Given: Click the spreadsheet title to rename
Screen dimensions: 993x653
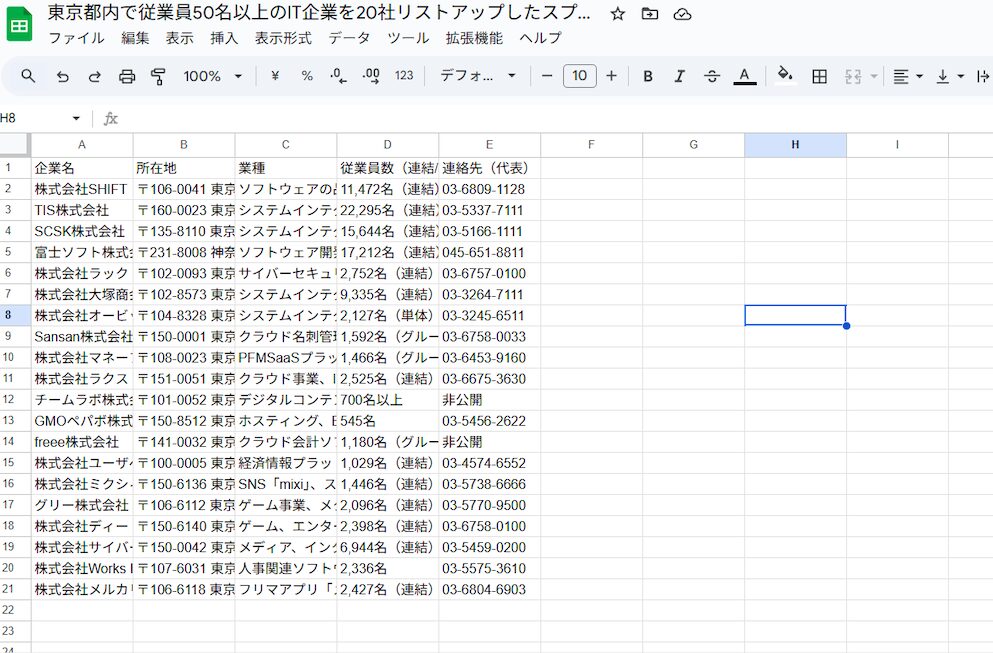Looking at the screenshot, I should pyautogui.click(x=319, y=13).
